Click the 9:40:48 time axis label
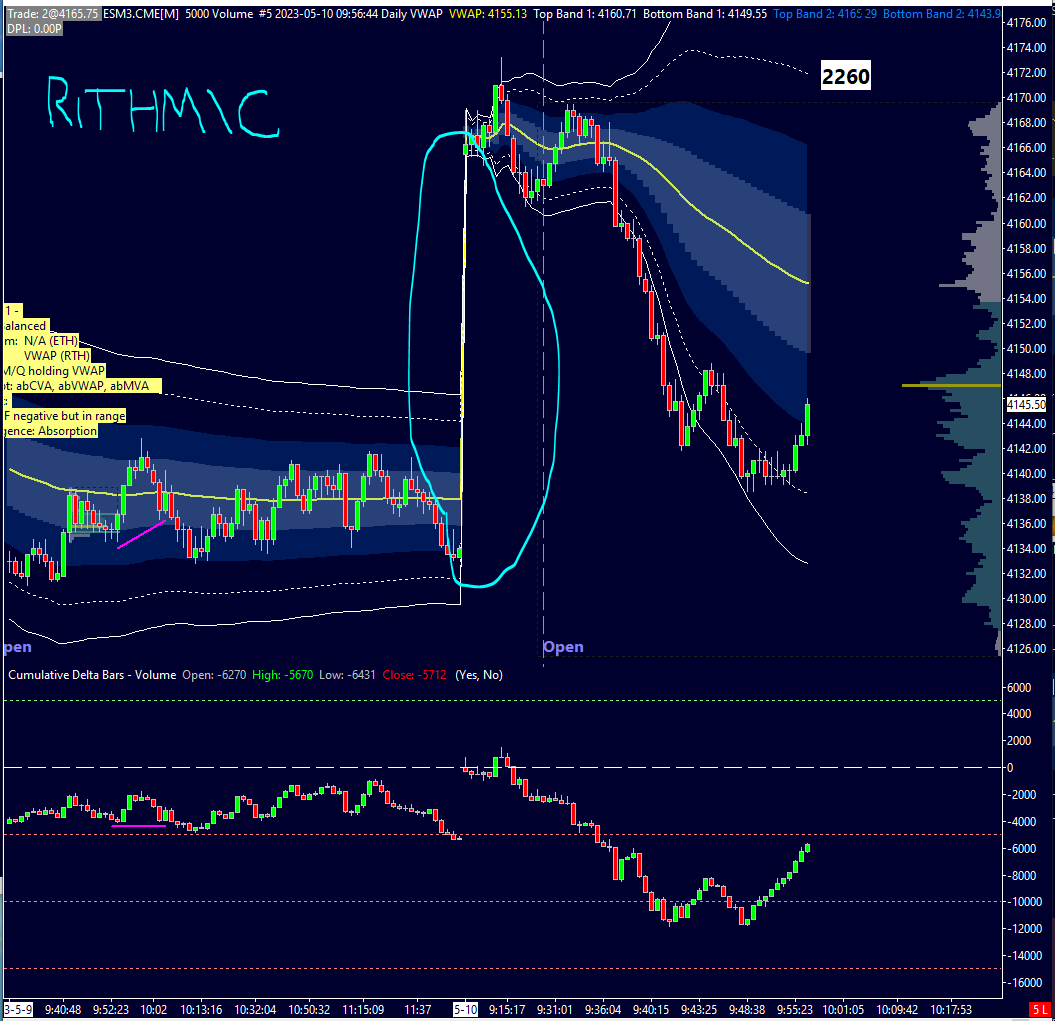This screenshot has height=1021, width=1055. pos(63,1010)
